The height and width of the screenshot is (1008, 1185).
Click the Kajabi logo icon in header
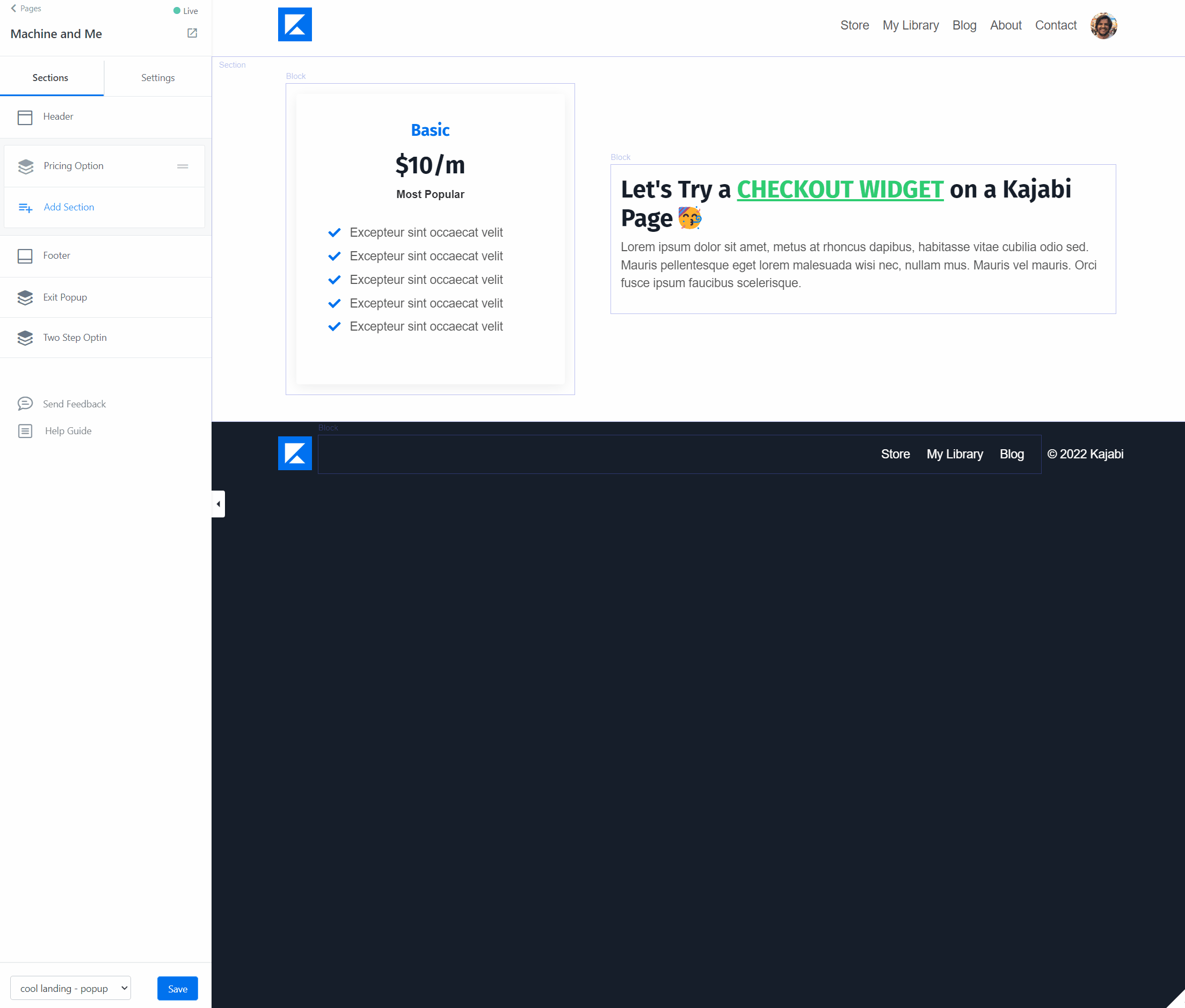[x=295, y=25]
